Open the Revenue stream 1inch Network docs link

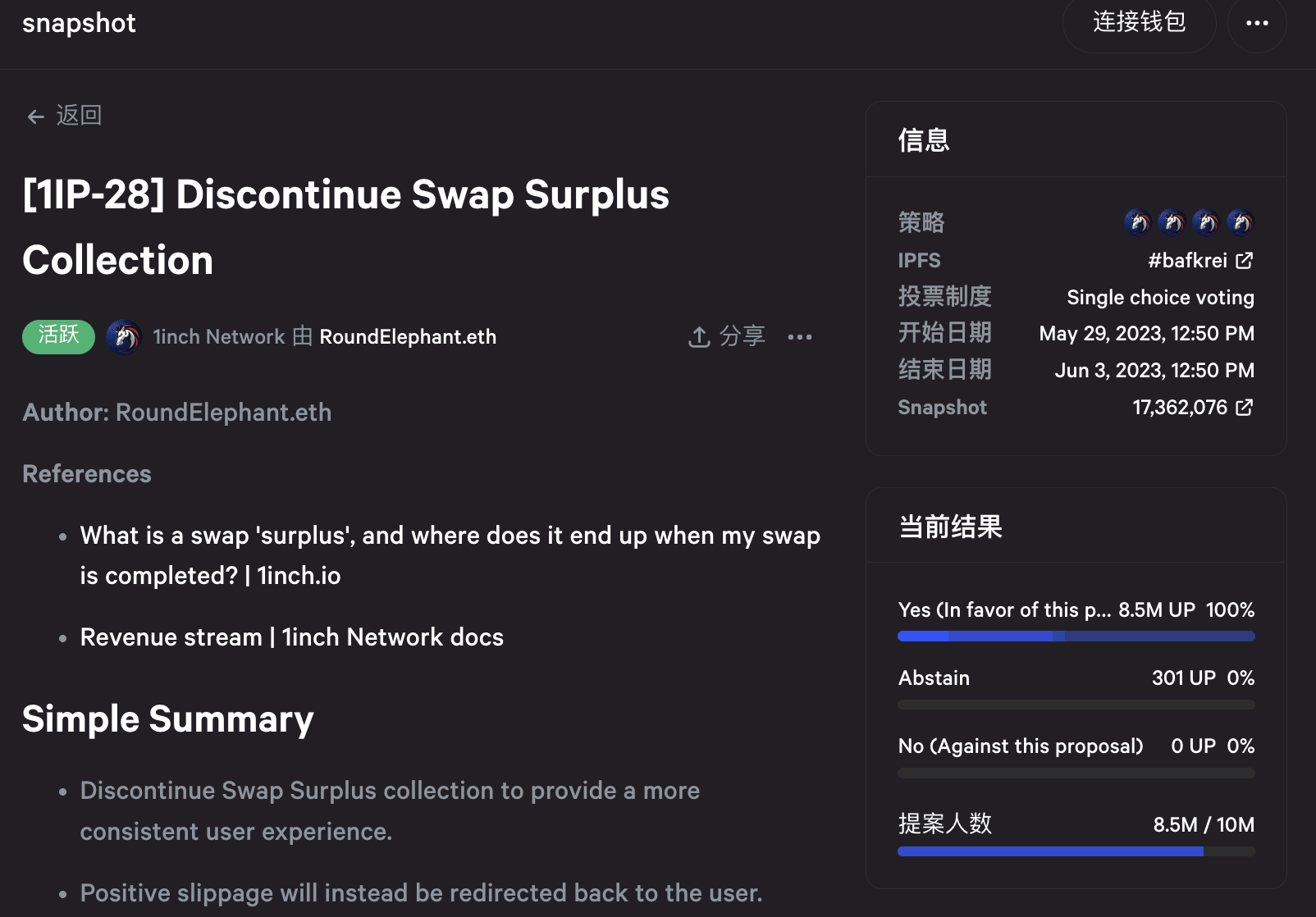pos(292,637)
